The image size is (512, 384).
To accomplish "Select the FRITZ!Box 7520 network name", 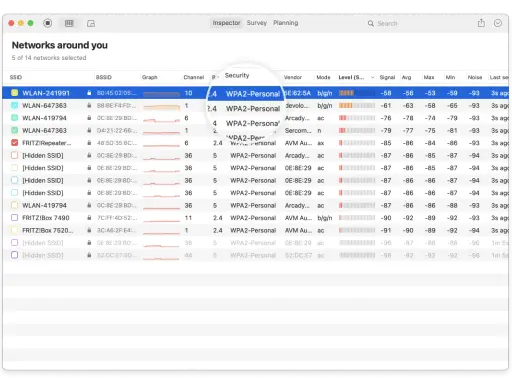I will click(x=48, y=230).
